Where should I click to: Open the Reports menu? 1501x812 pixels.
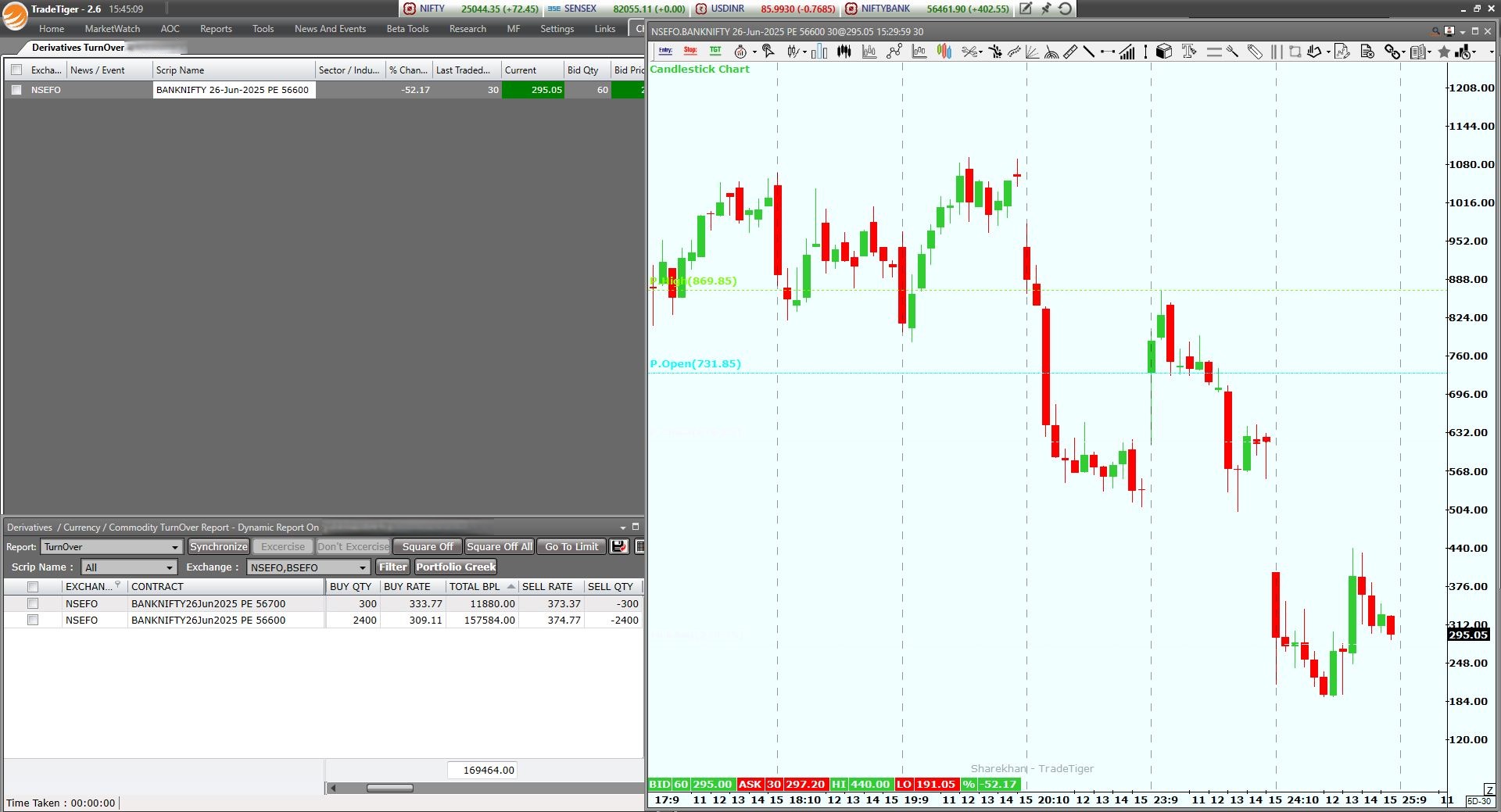tap(216, 29)
